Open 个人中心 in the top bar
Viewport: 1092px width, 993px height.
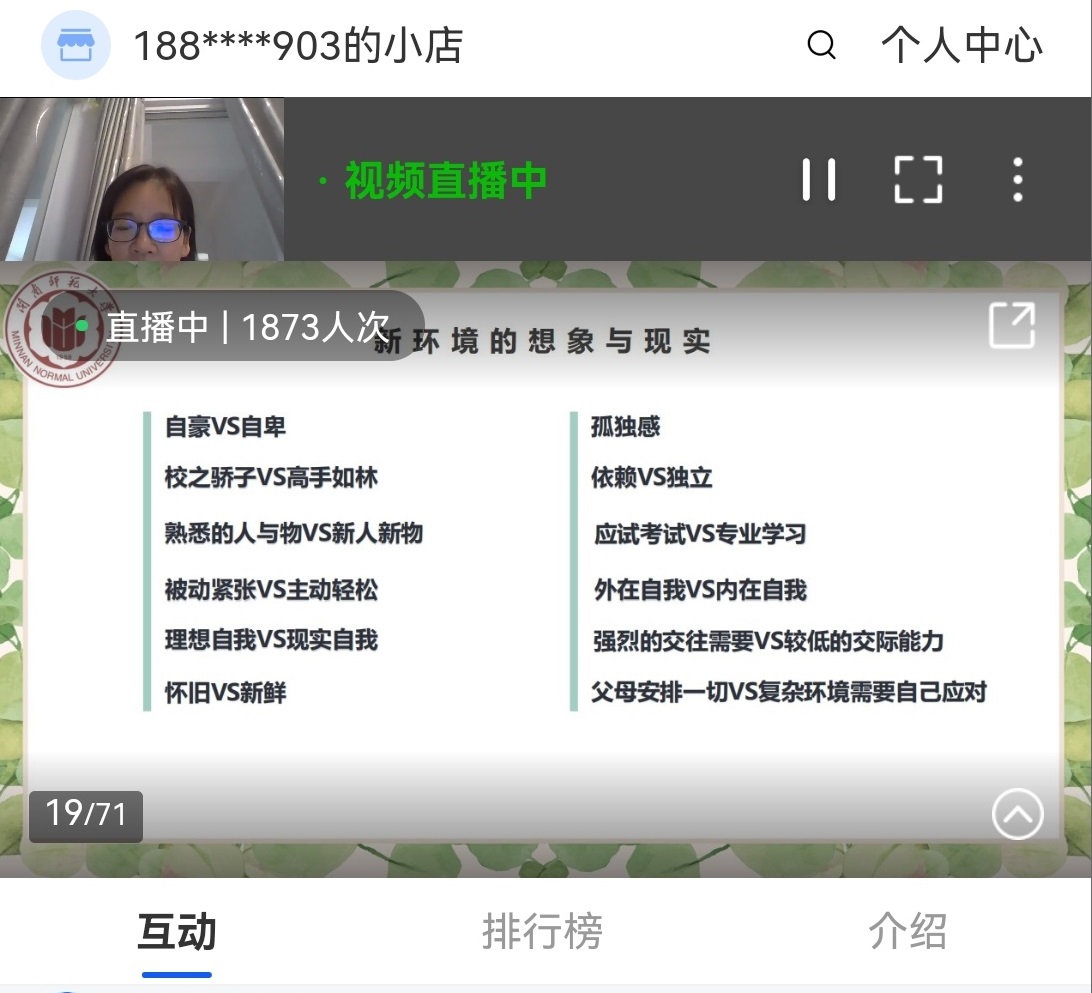[x=961, y=46]
